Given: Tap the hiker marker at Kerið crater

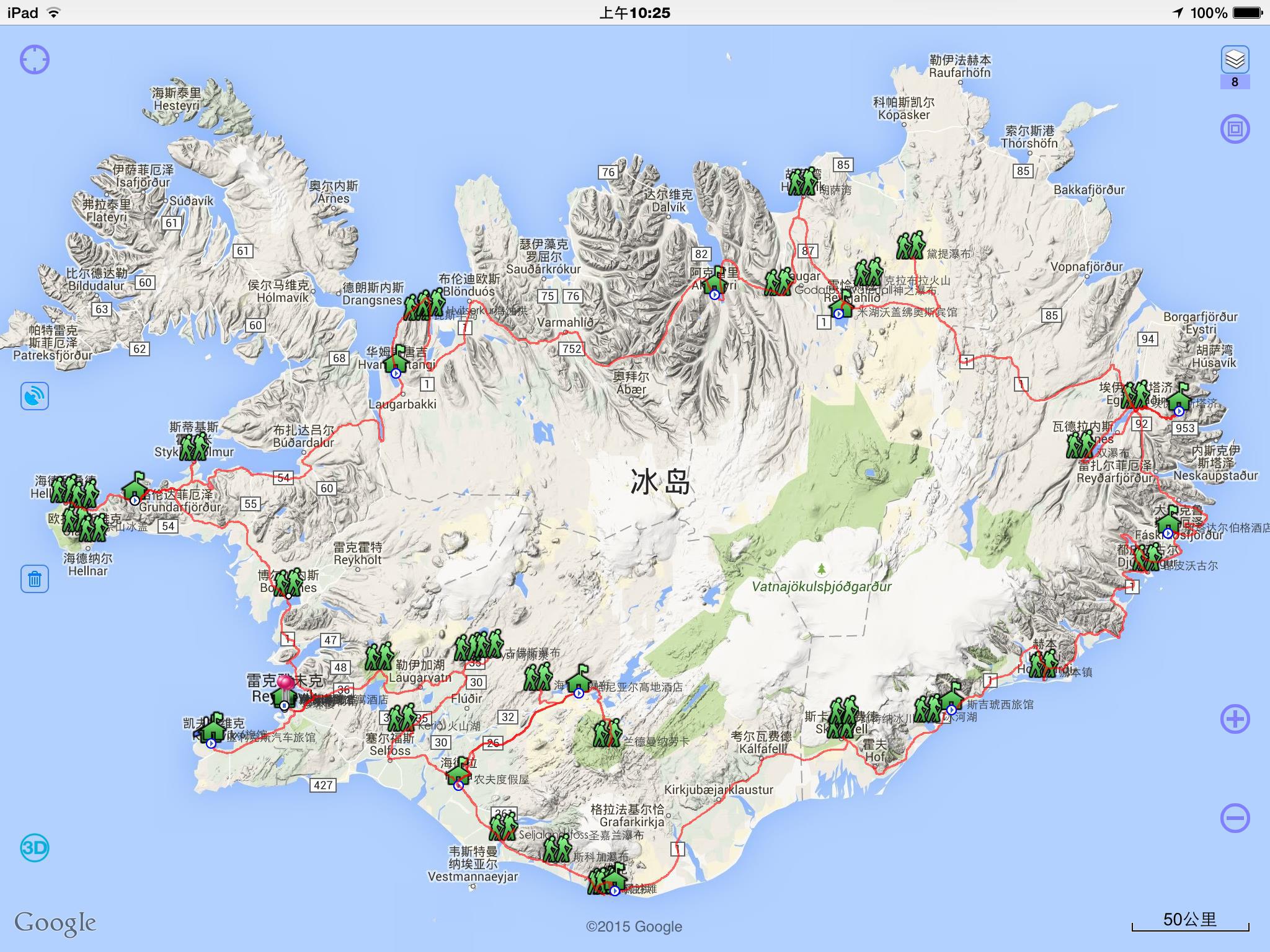Looking at the screenshot, I should click(x=402, y=717).
